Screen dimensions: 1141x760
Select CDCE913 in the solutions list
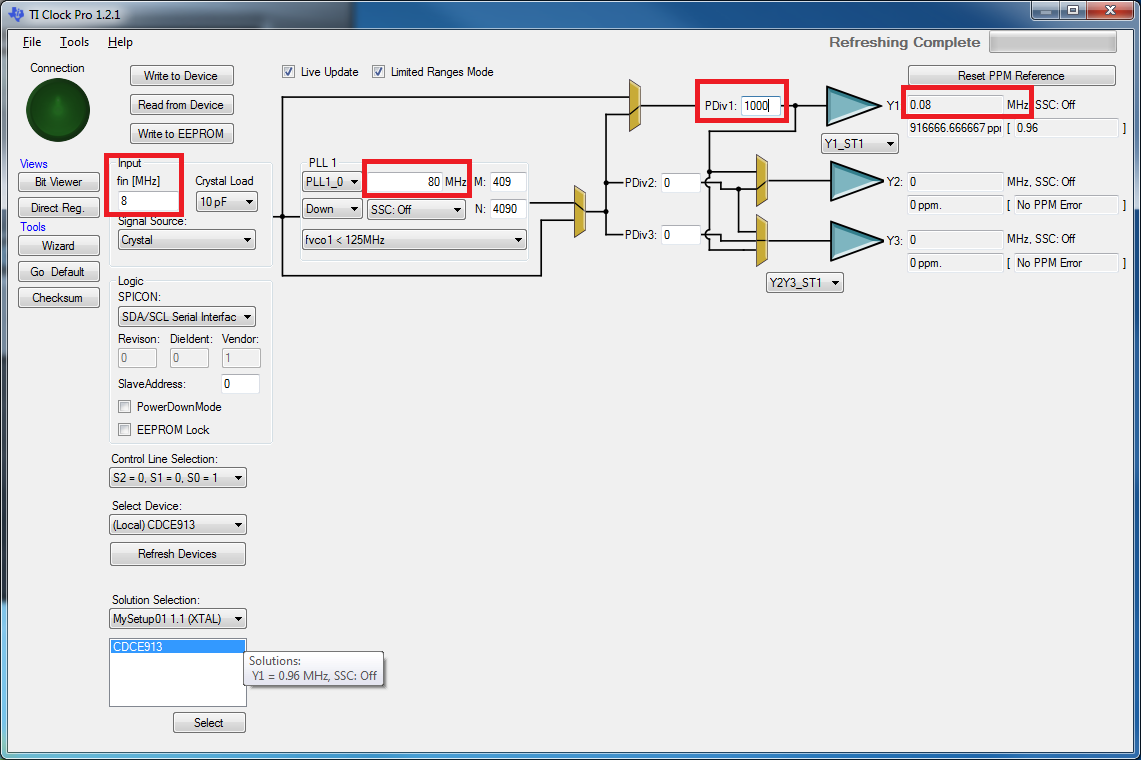pos(178,646)
